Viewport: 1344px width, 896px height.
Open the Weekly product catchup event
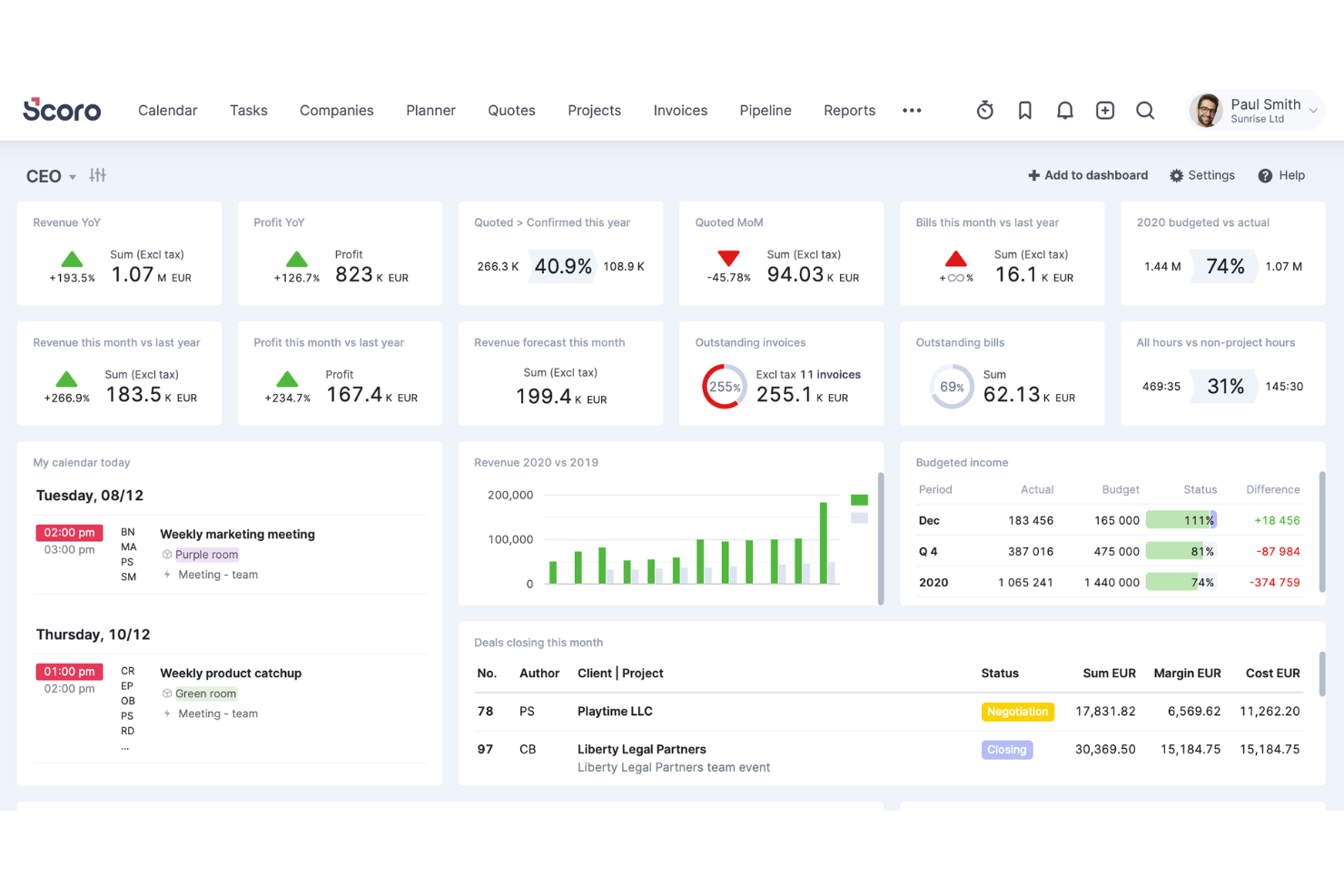point(231,673)
